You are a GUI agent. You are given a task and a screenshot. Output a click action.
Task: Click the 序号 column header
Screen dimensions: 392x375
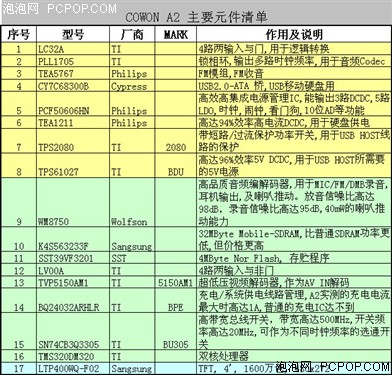[19, 34]
